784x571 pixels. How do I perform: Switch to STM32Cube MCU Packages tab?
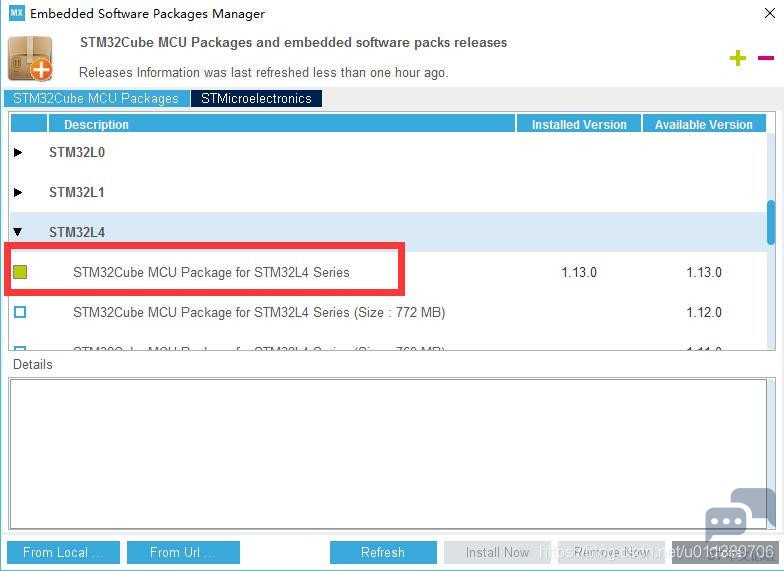96,98
